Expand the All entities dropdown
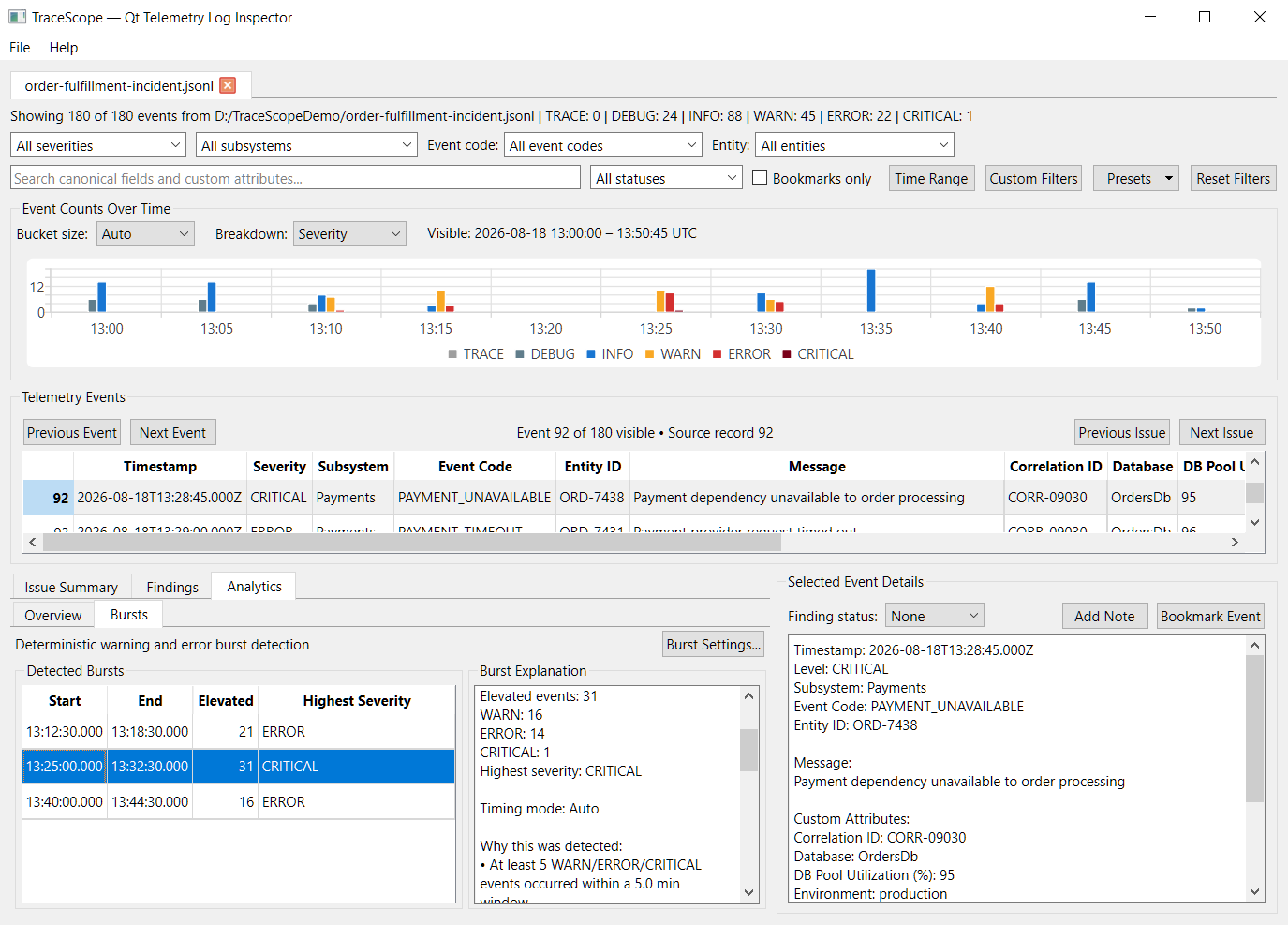 tap(854, 145)
